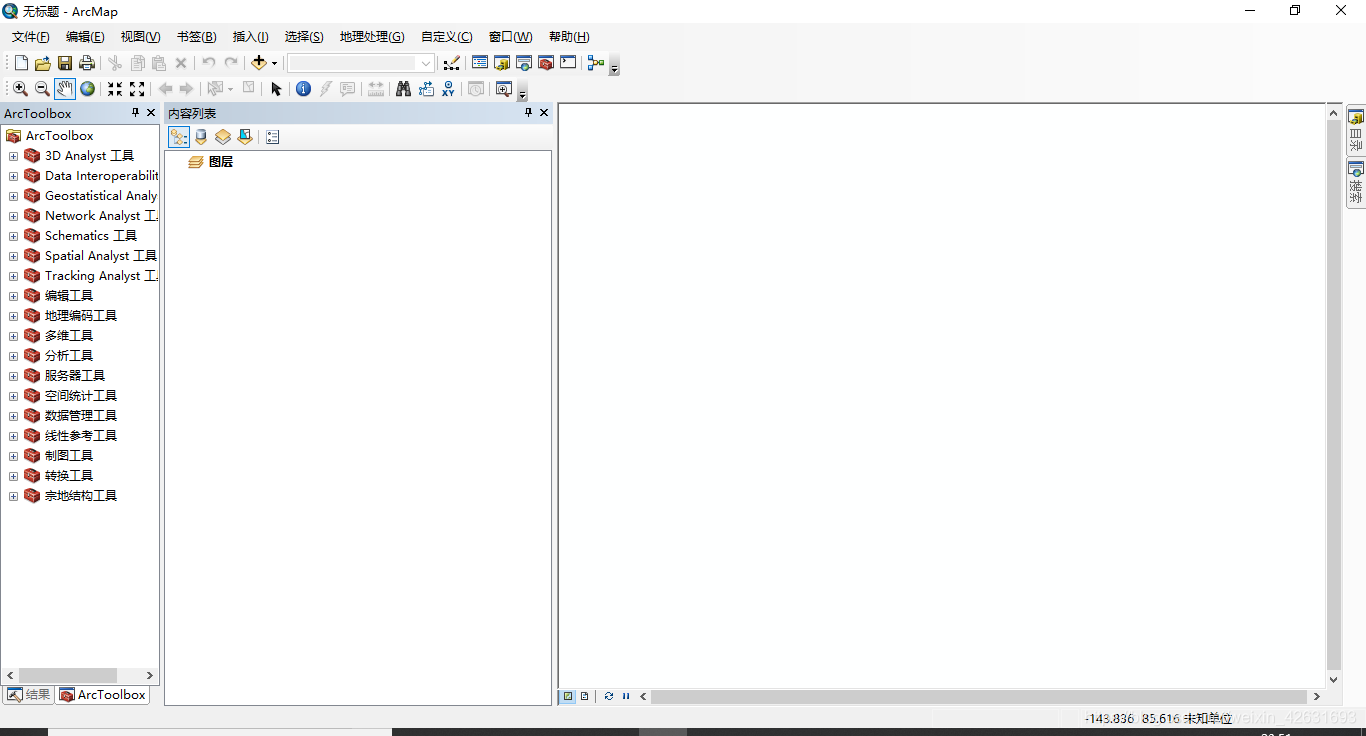Image resolution: width=1366 pixels, height=736 pixels.
Task: Toggle Data View at map bottom
Action: [568, 696]
